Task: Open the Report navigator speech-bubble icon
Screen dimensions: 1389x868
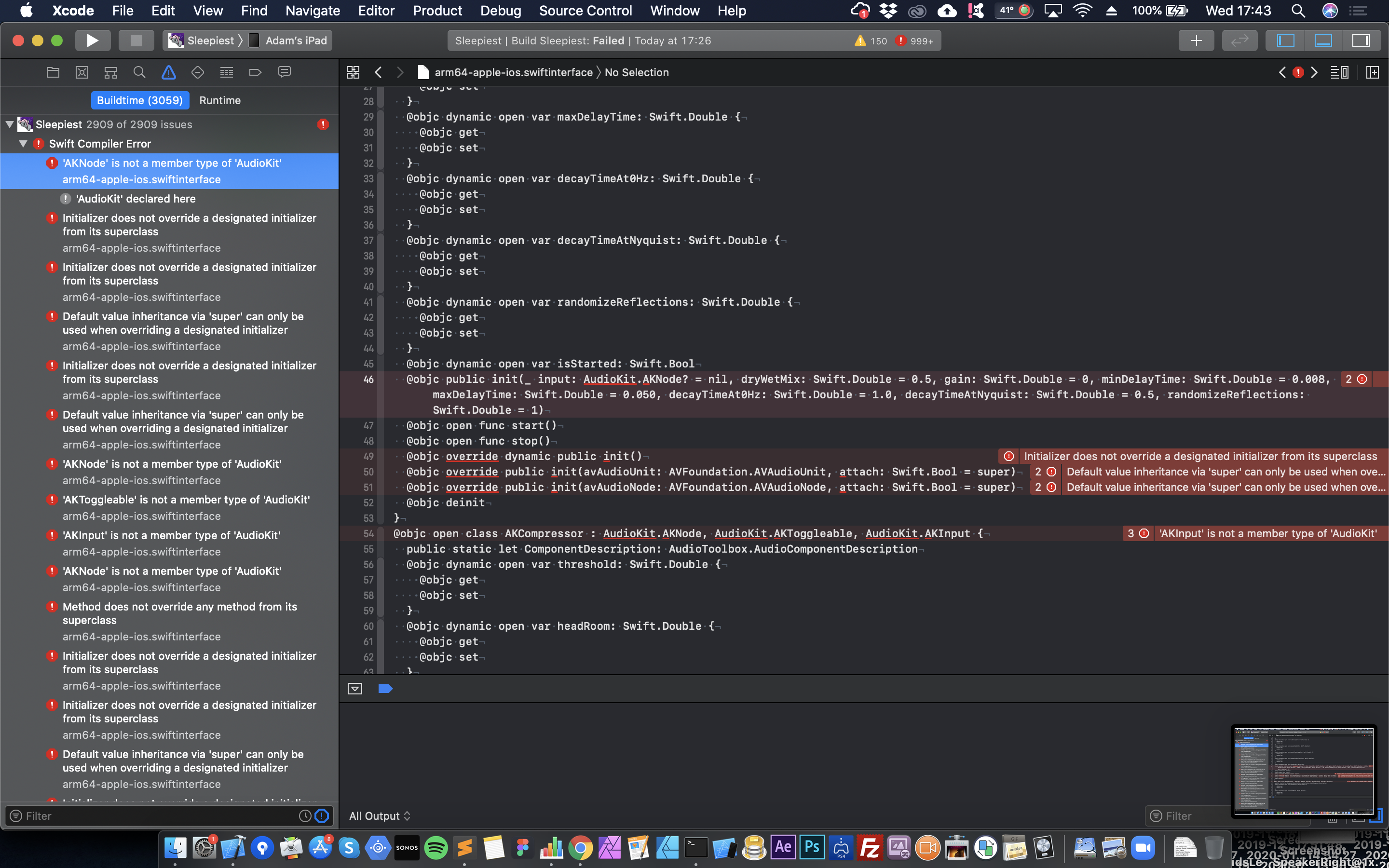Action: pyautogui.click(x=284, y=72)
